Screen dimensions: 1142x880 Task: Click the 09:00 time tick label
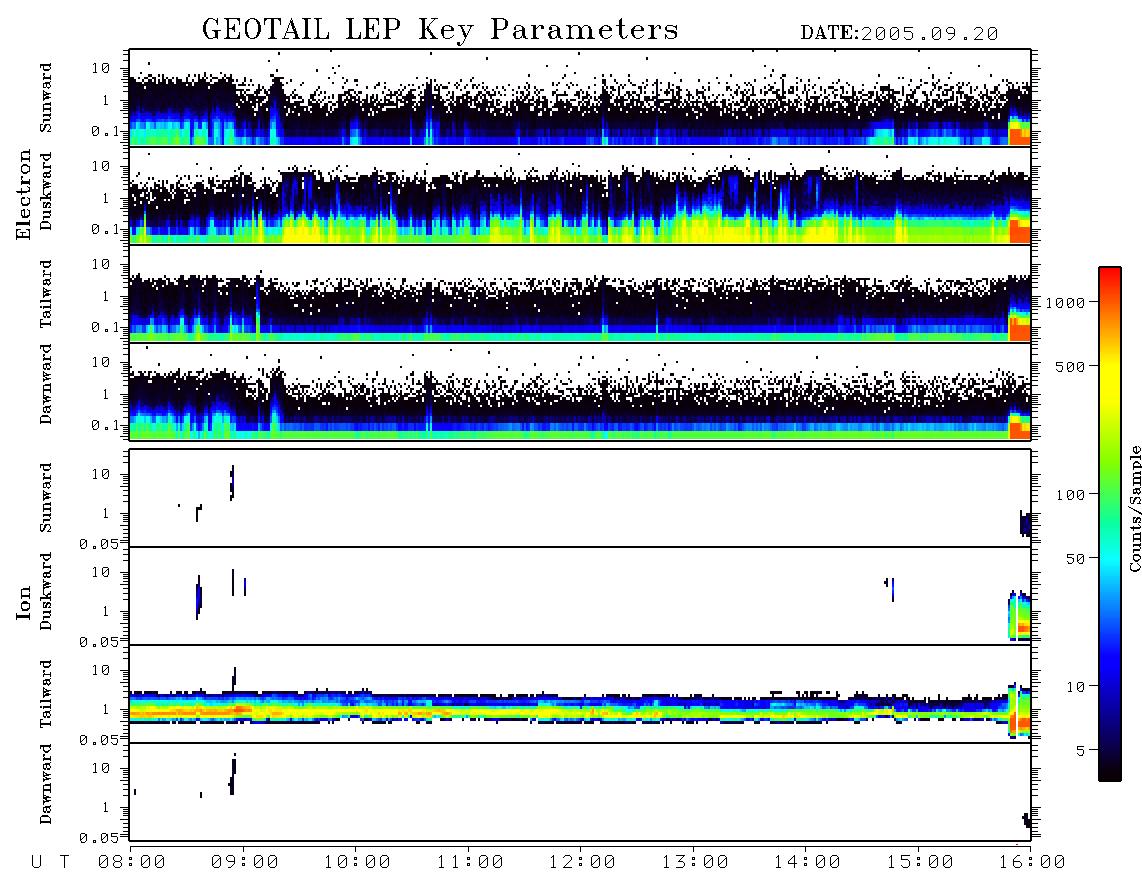coord(245,862)
